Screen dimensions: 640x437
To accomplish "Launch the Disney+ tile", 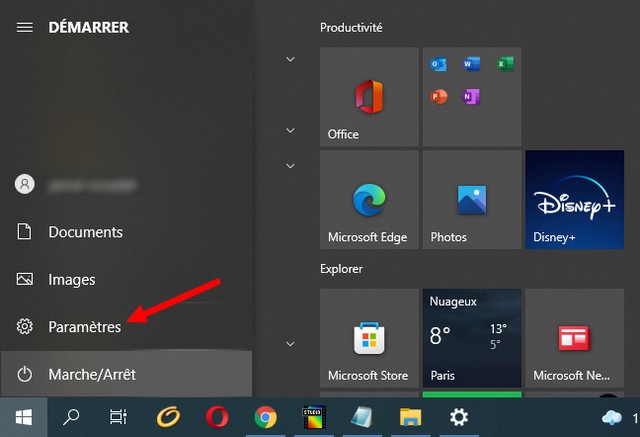I will coord(575,200).
